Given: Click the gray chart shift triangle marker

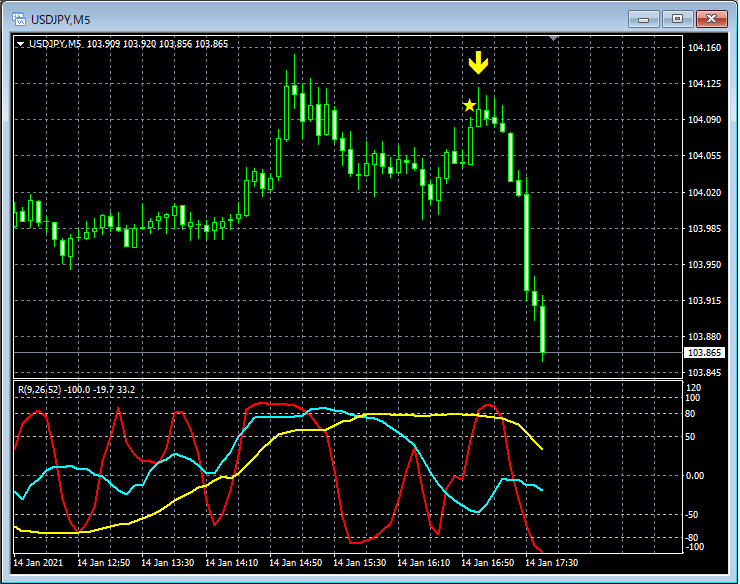Looking at the screenshot, I should click(556, 39).
